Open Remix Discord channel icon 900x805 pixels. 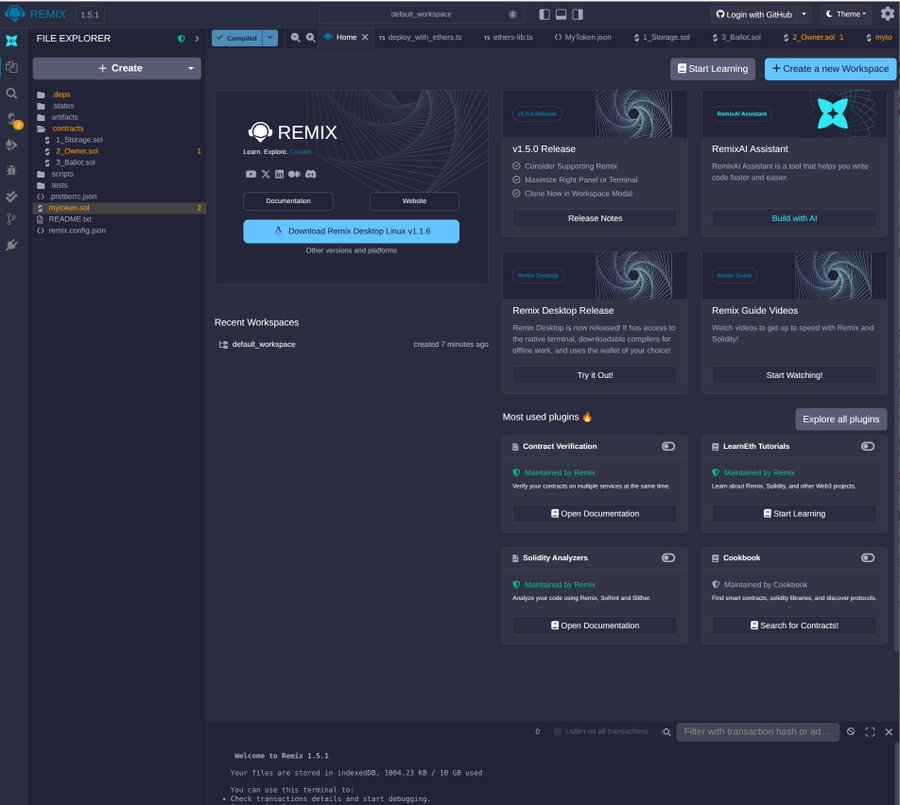[311, 174]
